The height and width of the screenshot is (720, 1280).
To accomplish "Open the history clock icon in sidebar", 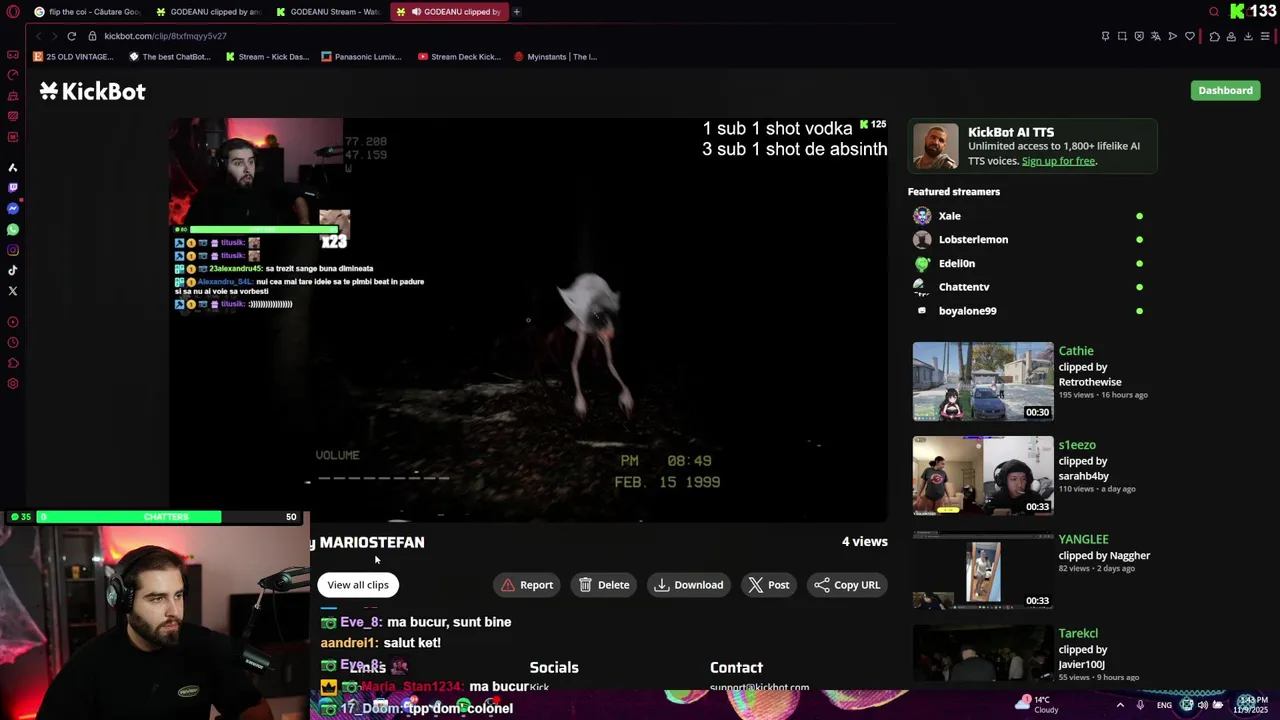I will (x=13, y=342).
